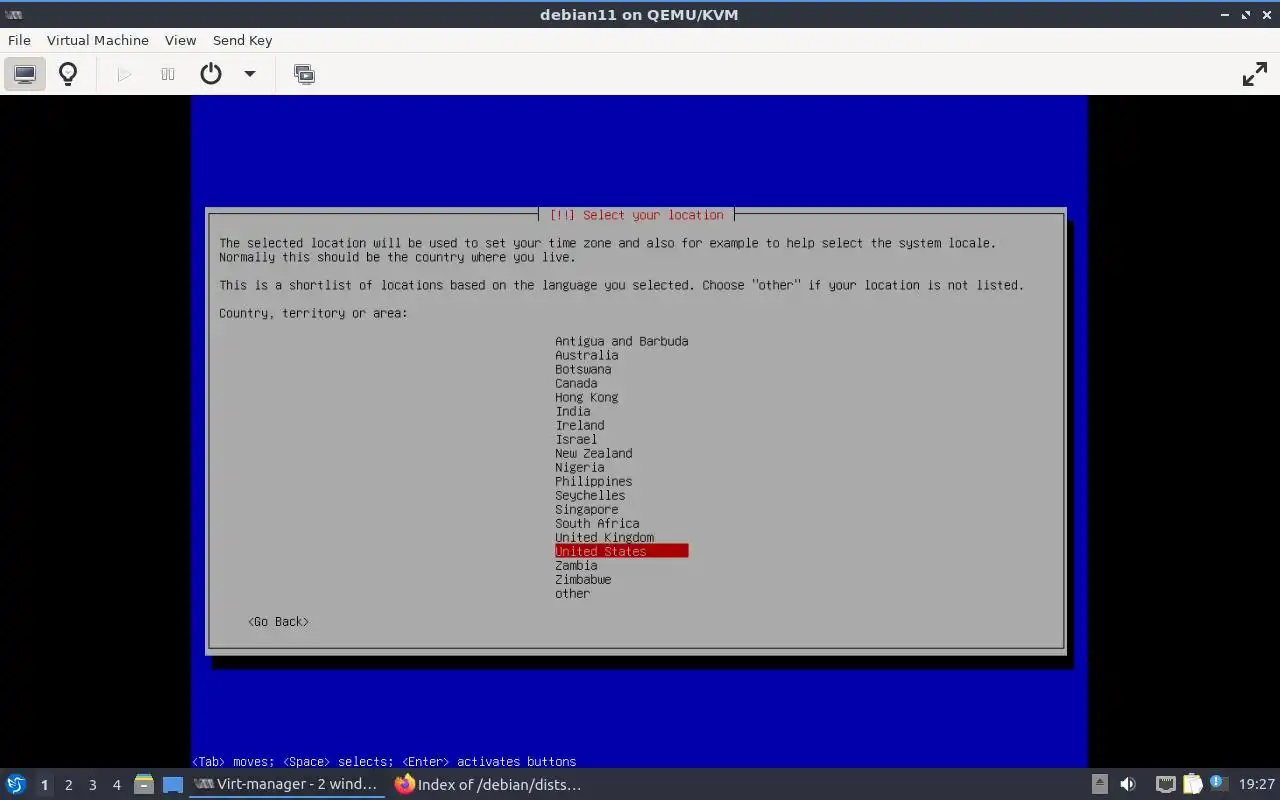Click the notification tray icon
This screenshot has height=800, width=1280.
click(1218, 784)
